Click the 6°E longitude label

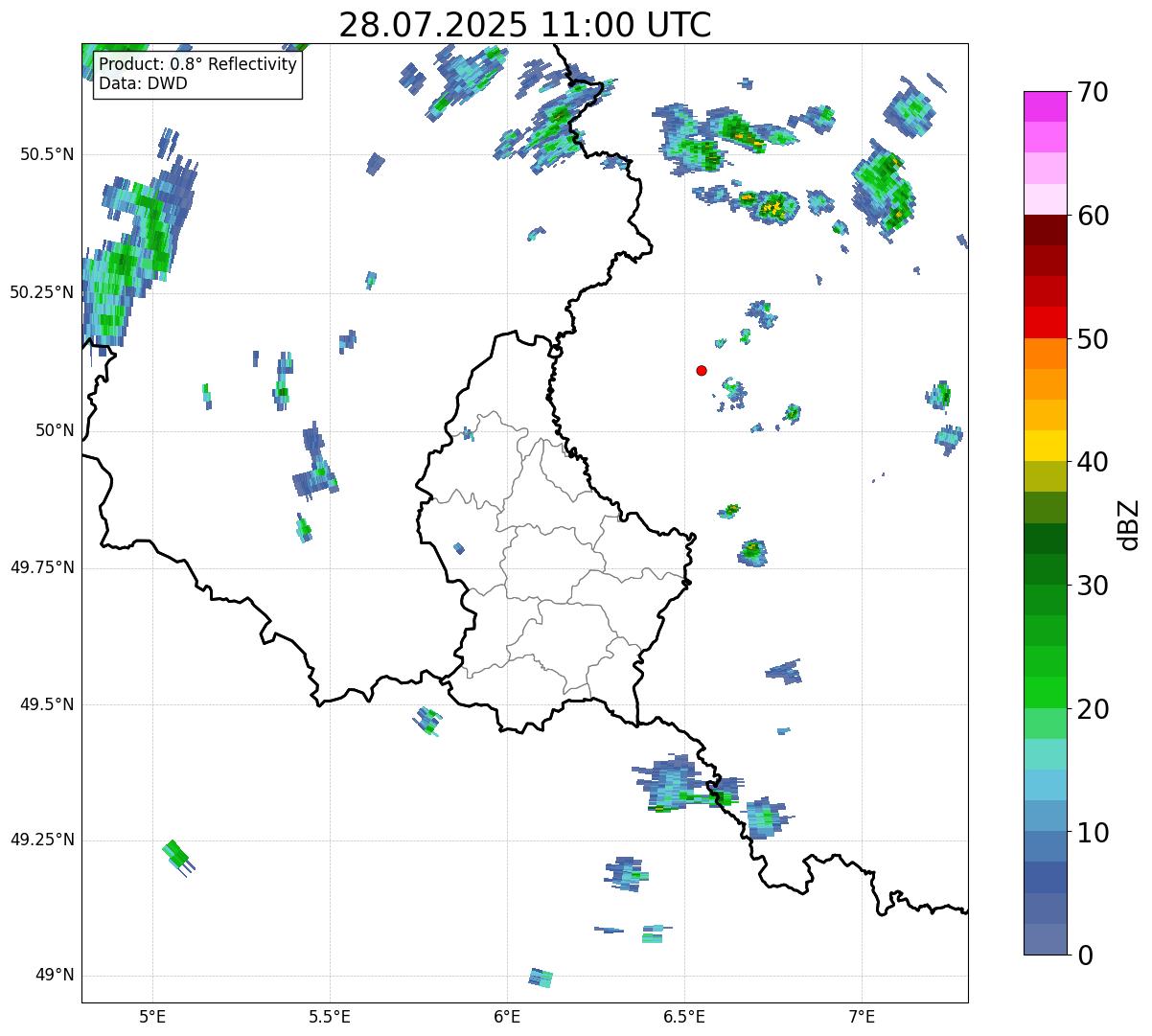507,1016
